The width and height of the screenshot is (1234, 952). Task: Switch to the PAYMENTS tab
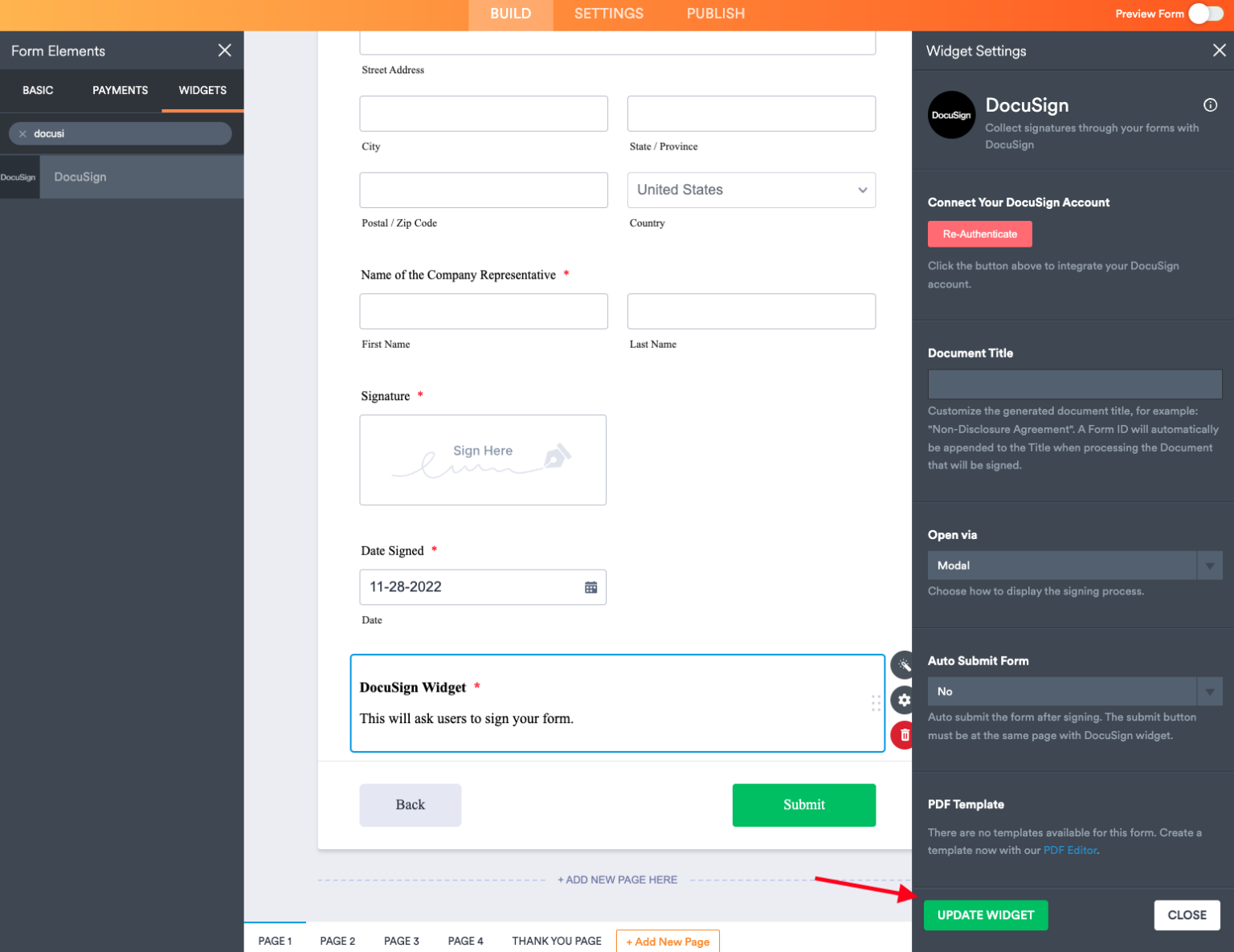(x=120, y=91)
